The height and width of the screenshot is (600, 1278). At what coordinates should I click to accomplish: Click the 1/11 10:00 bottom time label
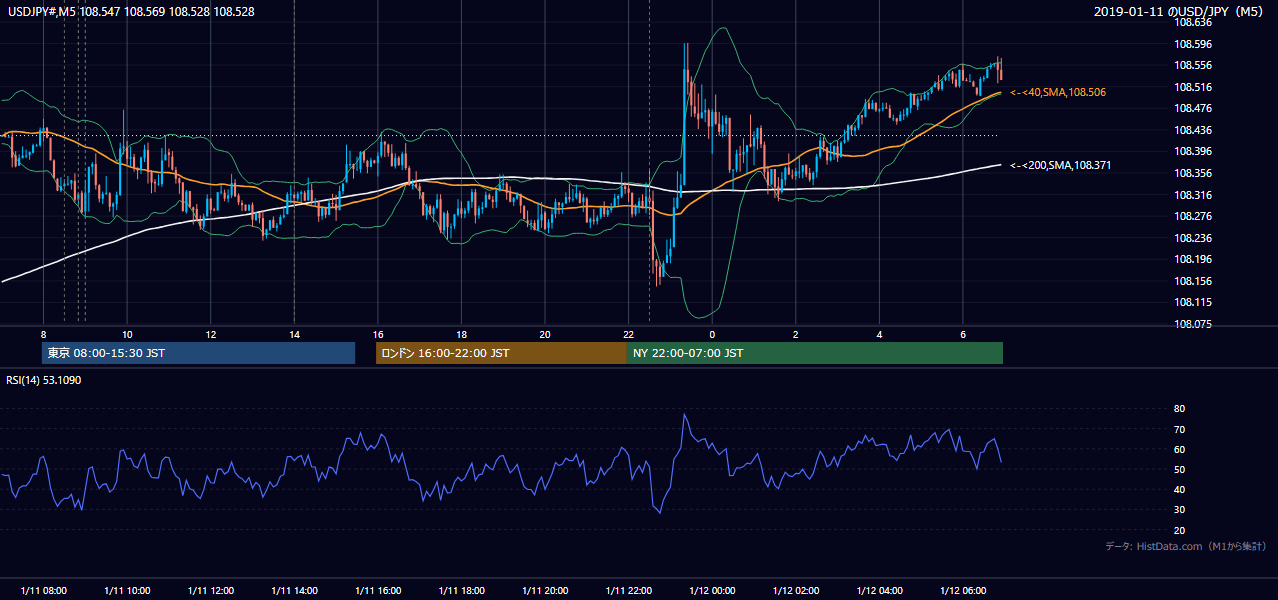pos(127,591)
